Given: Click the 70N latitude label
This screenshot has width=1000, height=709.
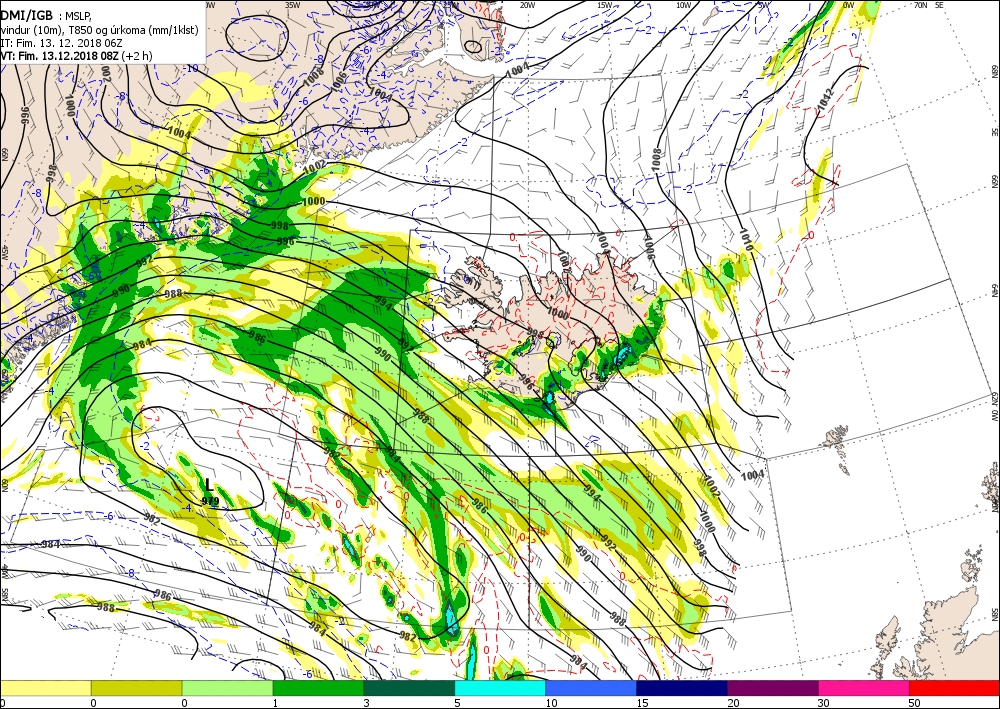Looking at the screenshot, I should click(x=922, y=5).
